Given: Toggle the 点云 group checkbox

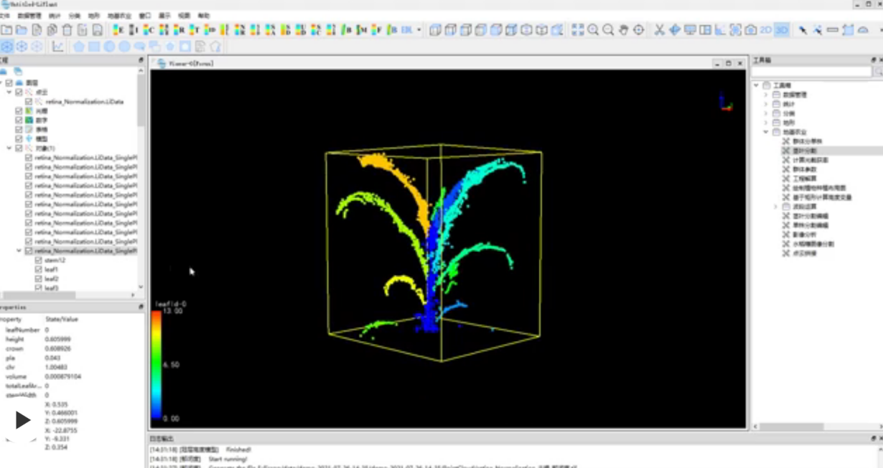Looking at the screenshot, I should 19,92.
